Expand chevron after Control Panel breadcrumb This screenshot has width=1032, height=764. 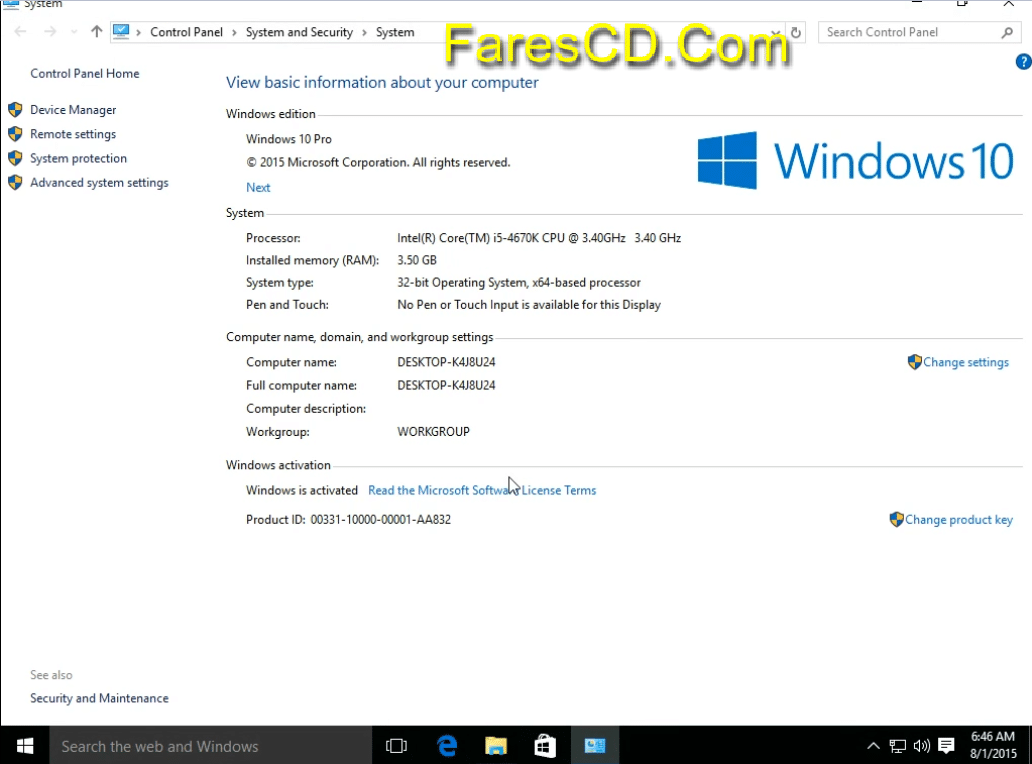pyautogui.click(x=234, y=33)
